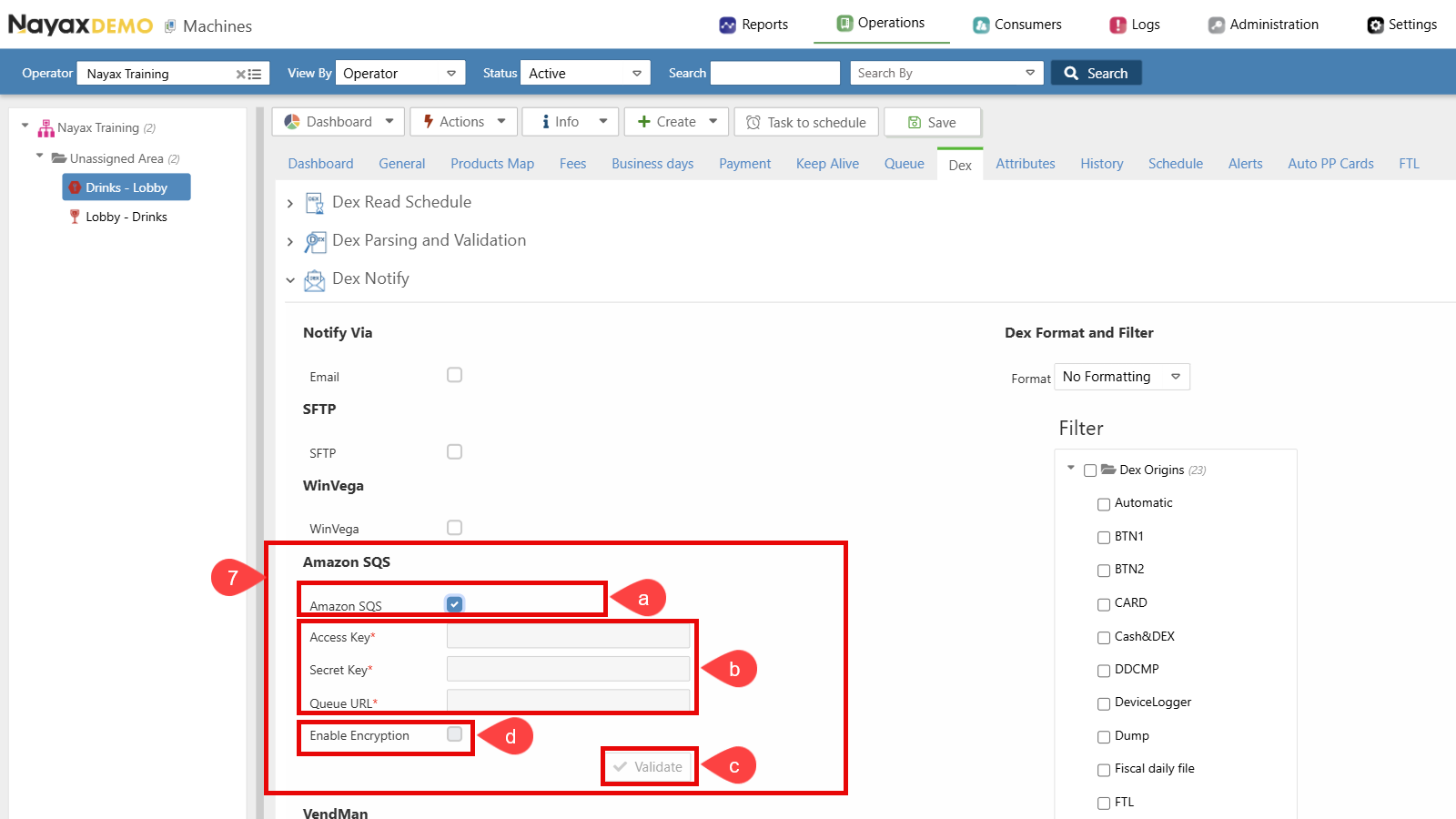Open the Keep Alive tab
Screen dimensions: 1456x819
(827, 164)
